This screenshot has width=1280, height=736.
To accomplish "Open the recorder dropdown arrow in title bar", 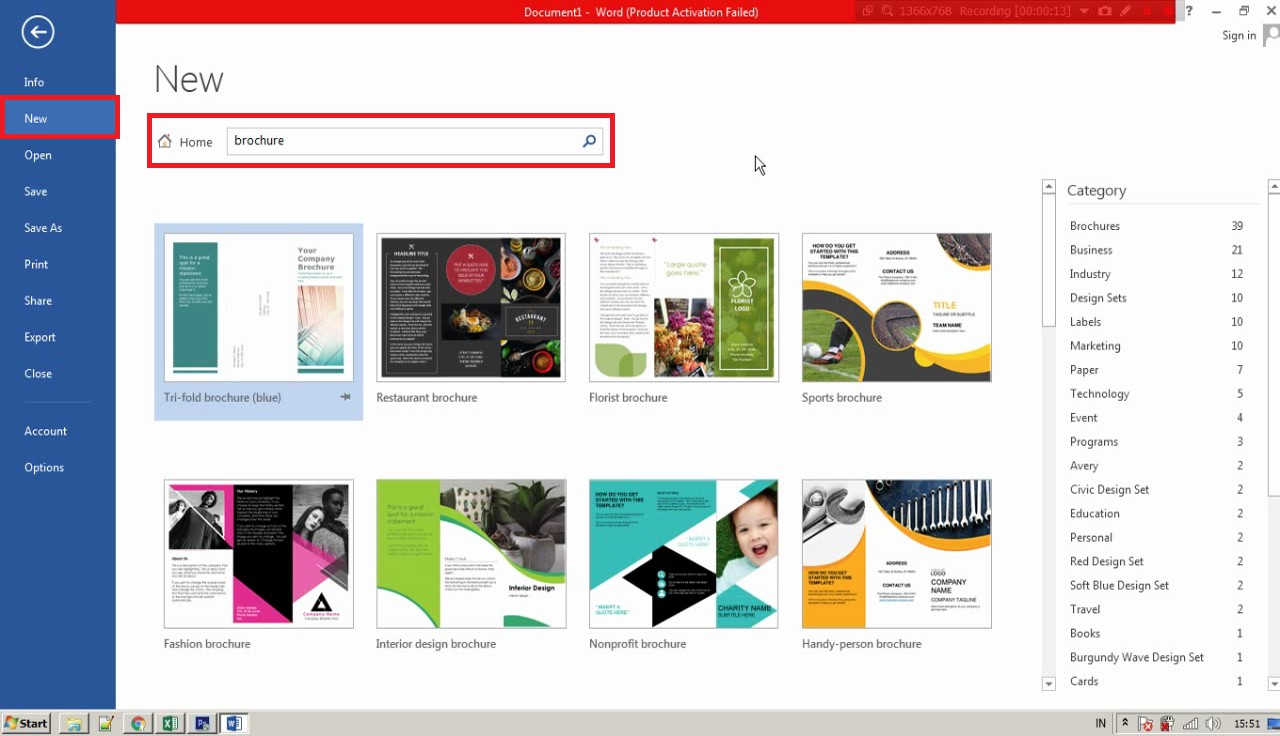I will coord(1086,11).
